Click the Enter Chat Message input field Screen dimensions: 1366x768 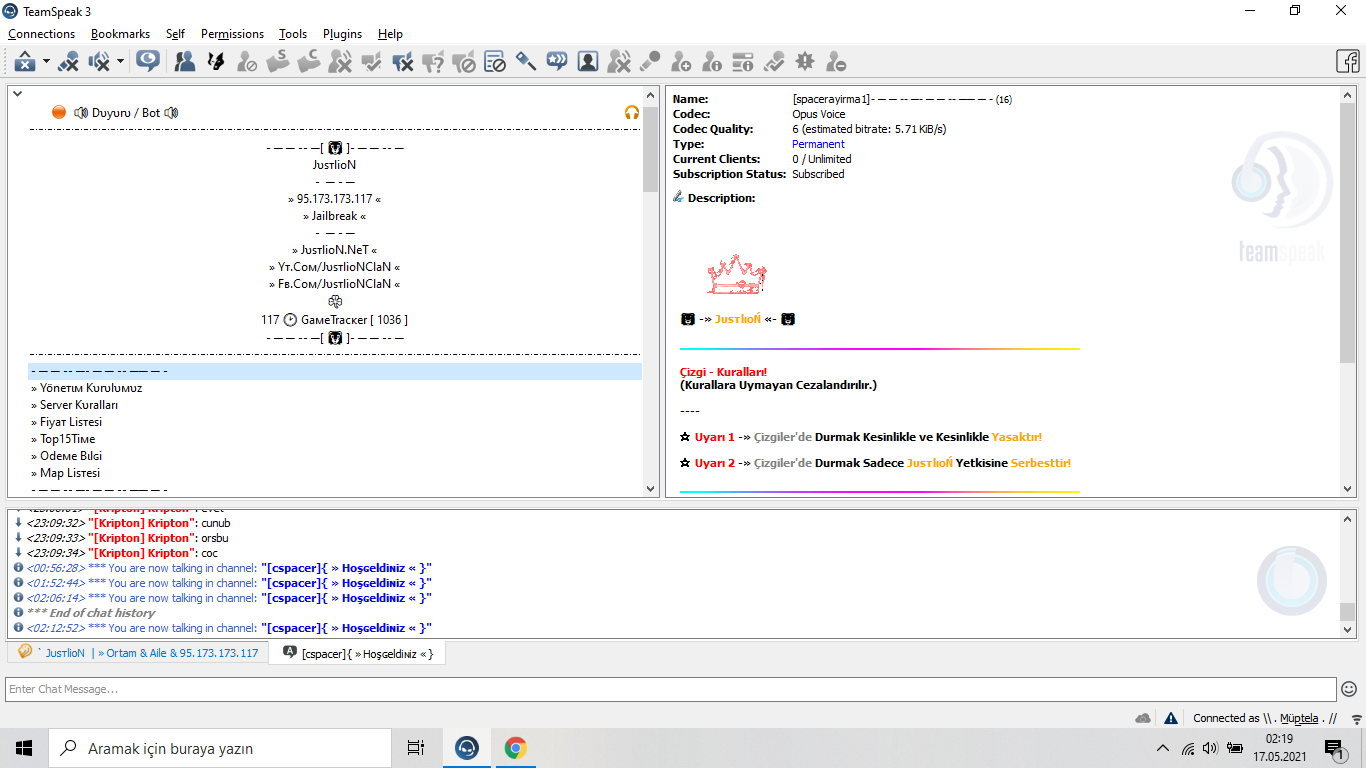pyautogui.click(x=671, y=689)
